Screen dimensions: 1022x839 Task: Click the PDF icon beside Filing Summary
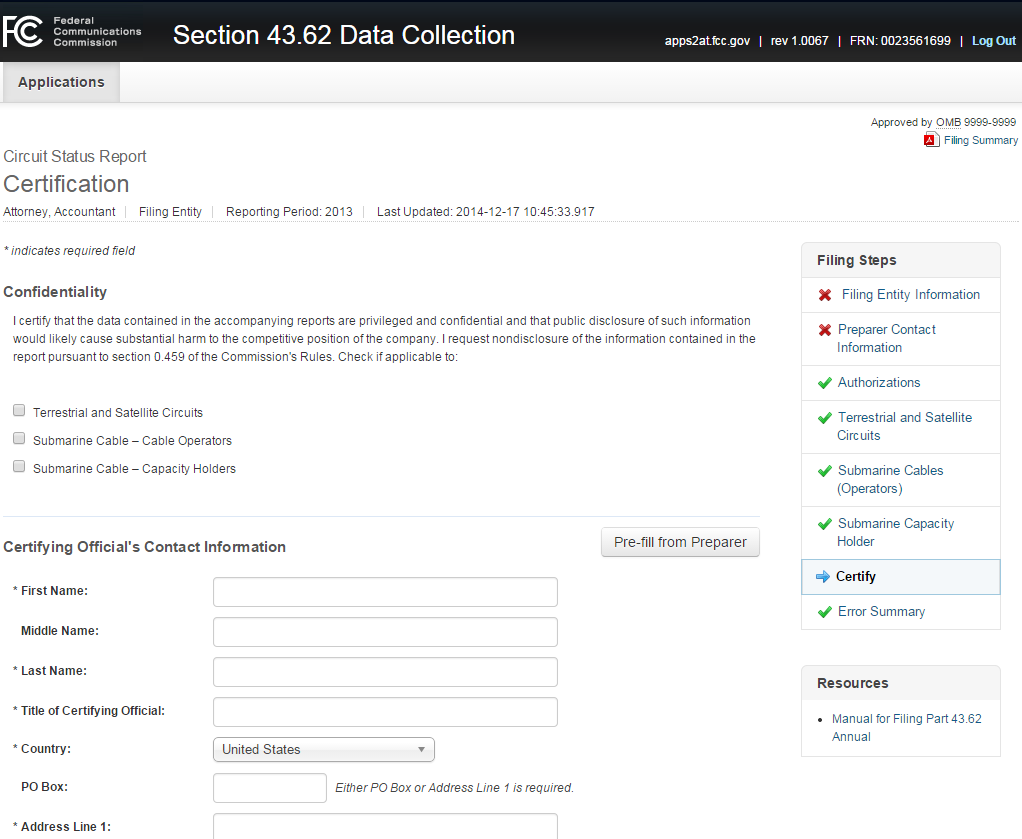point(931,140)
